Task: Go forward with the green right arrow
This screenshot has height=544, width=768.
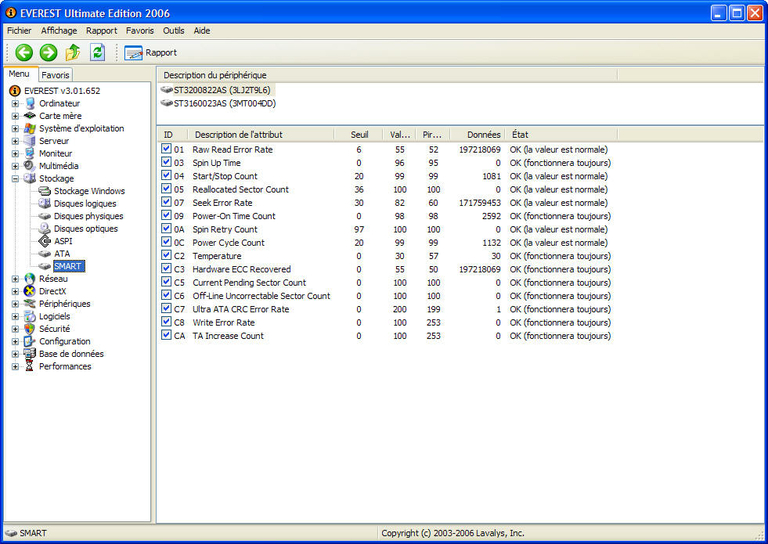Action: [48, 52]
